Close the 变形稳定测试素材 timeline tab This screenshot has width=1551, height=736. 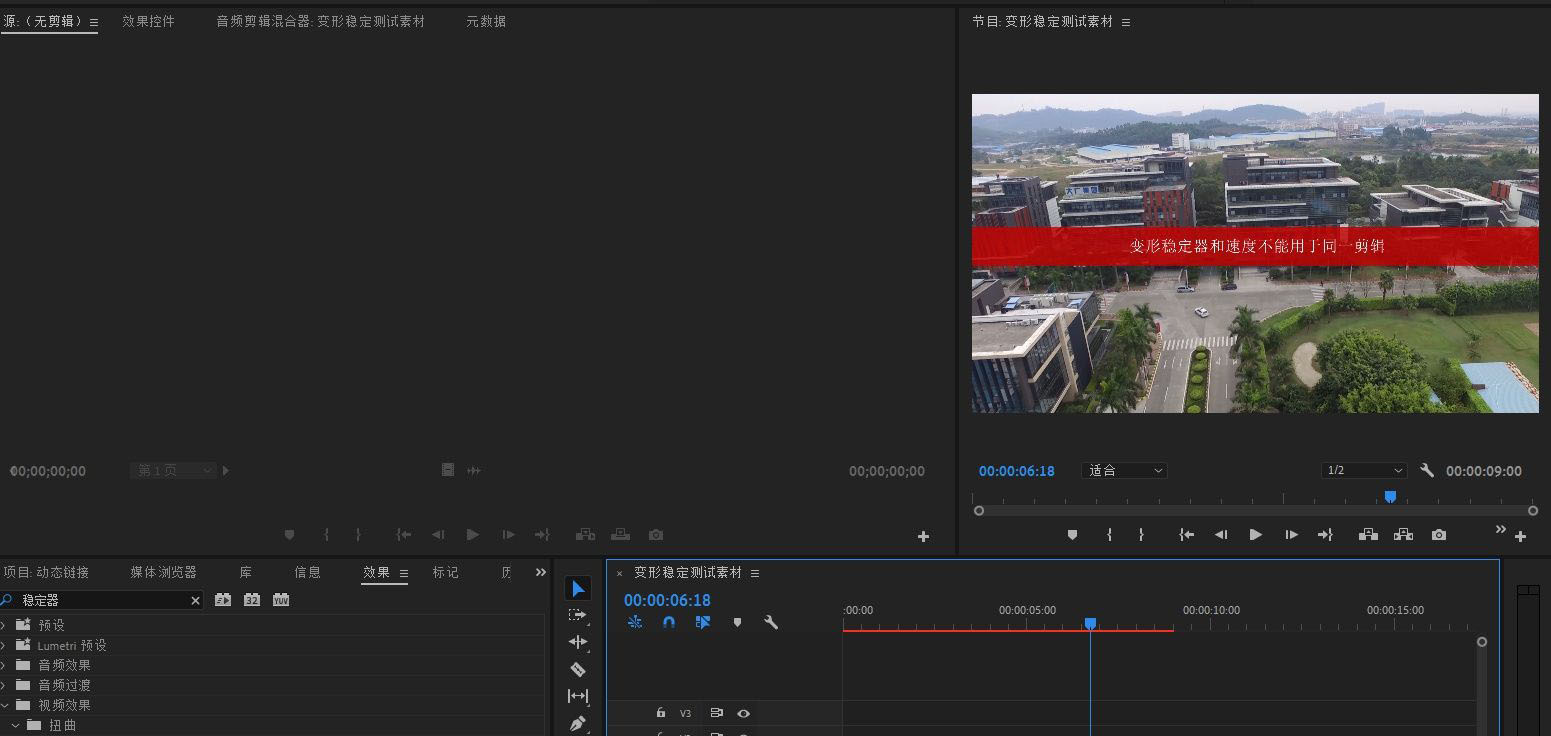(619, 573)
